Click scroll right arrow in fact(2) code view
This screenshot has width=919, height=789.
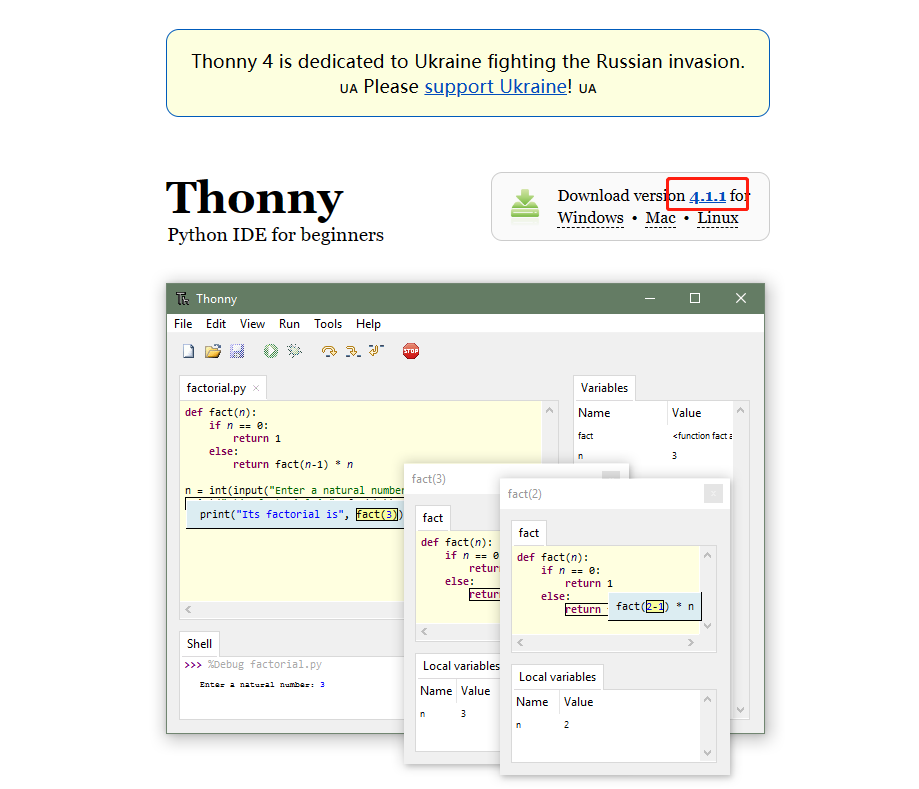(x=690, y=642)
